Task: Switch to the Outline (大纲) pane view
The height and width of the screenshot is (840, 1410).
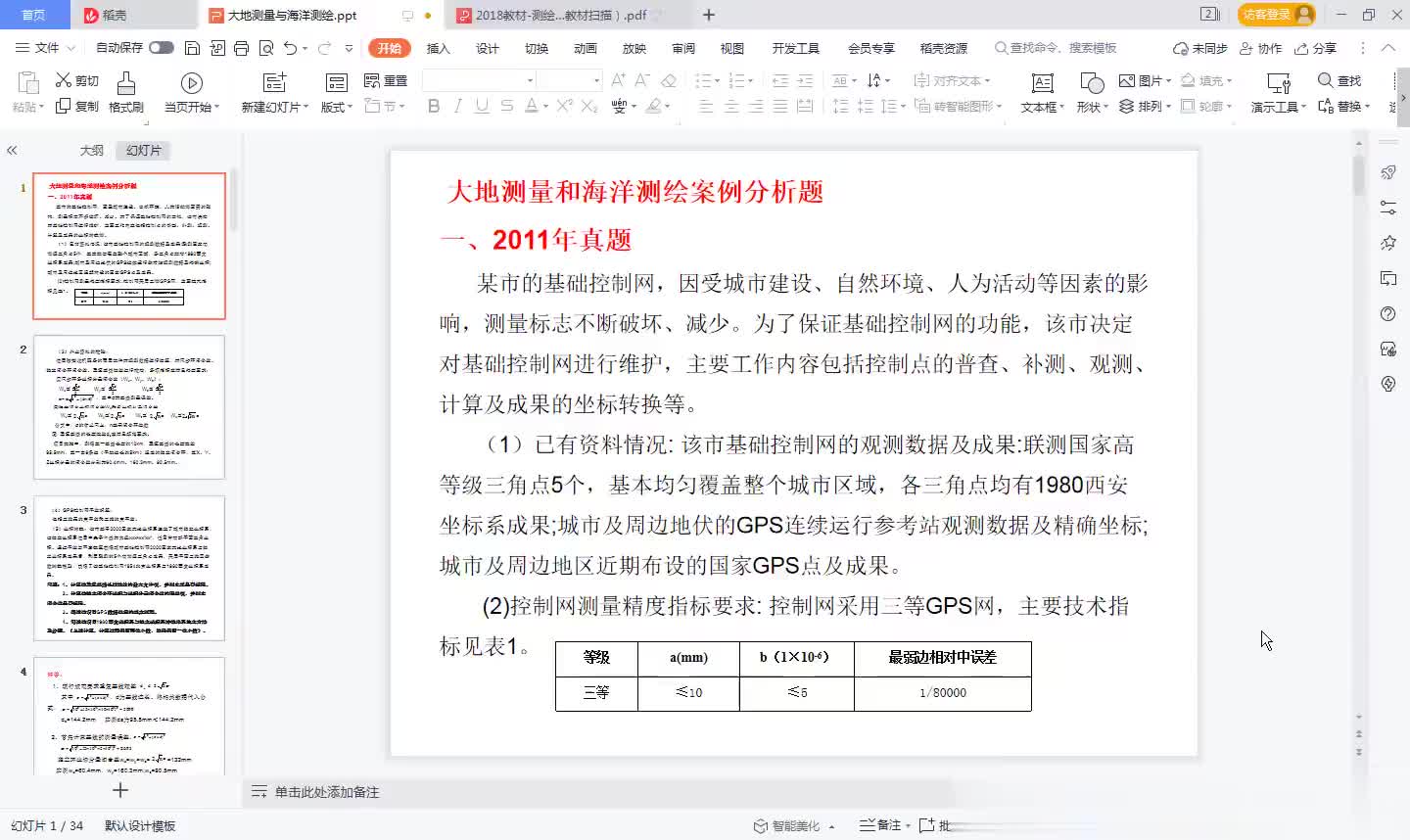Action: [91, 151]
